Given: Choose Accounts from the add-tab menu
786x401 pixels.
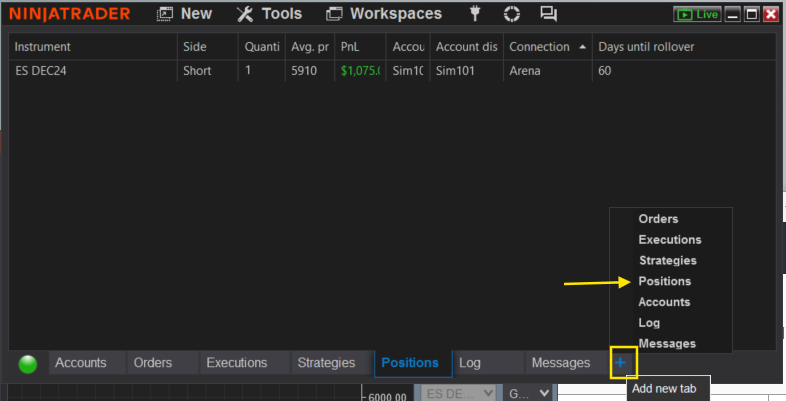Looking at the screenshot, I should 671,302.
